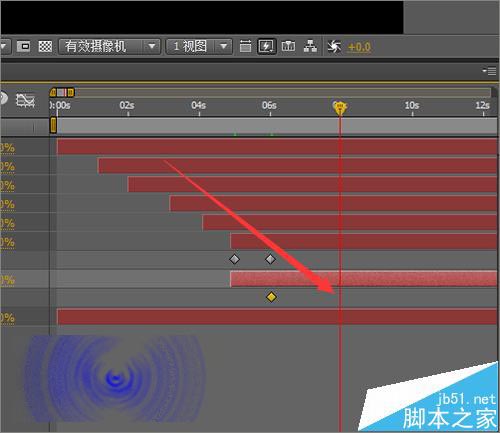The height and width of the screenshot is (433, 500).
Task: Click the 10s mark on time ruler
Action: coord(412,106)
